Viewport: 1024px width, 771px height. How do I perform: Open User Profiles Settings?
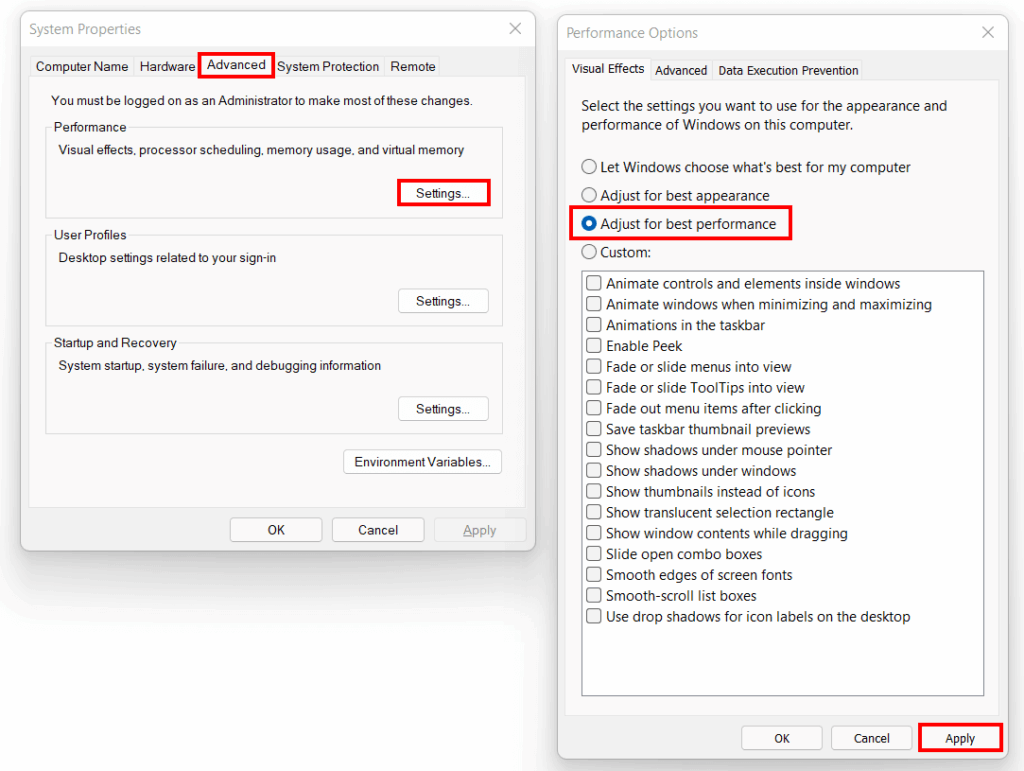pos(443,300)
